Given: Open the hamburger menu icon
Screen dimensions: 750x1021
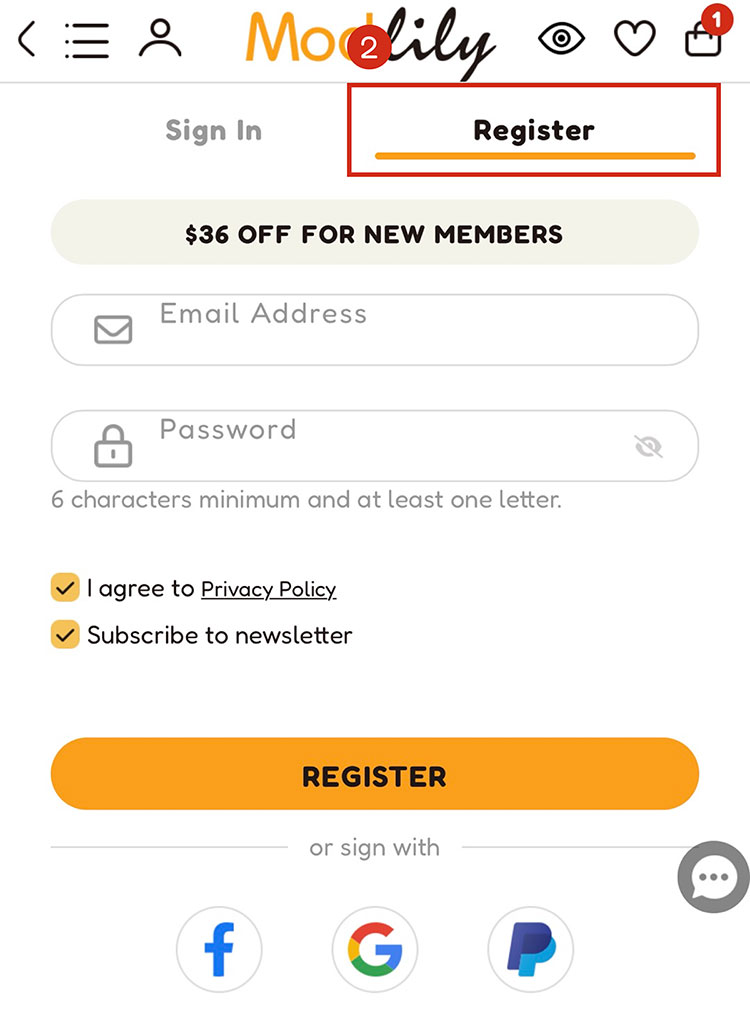Looking at the screenshot, I should point(86,40).
